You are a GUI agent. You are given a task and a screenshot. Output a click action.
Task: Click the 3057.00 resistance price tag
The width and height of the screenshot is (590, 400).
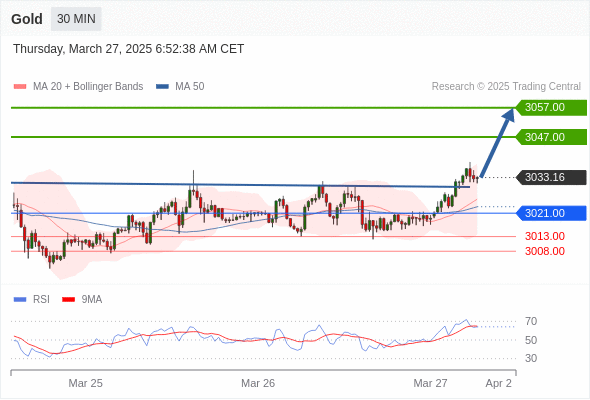(551, 108)
